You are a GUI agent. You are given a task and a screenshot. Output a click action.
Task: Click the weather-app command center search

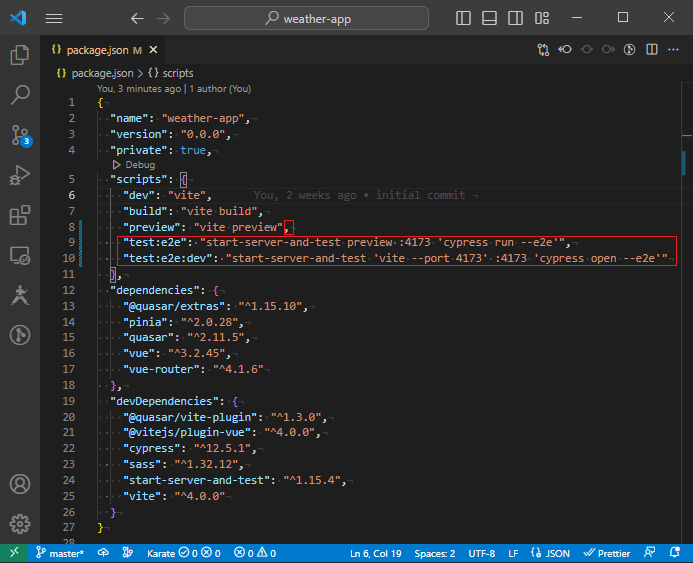pyautogui.click(x=306, y=19)
